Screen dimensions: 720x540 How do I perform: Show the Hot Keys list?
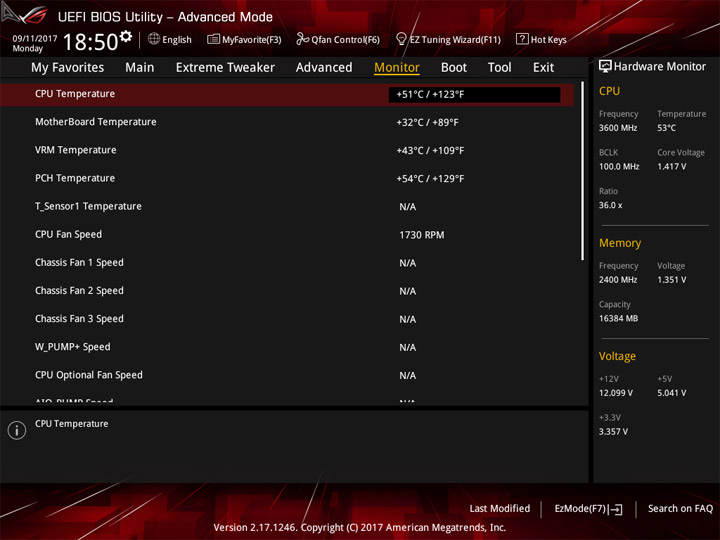pyautogui.click(x=541, y=39)
